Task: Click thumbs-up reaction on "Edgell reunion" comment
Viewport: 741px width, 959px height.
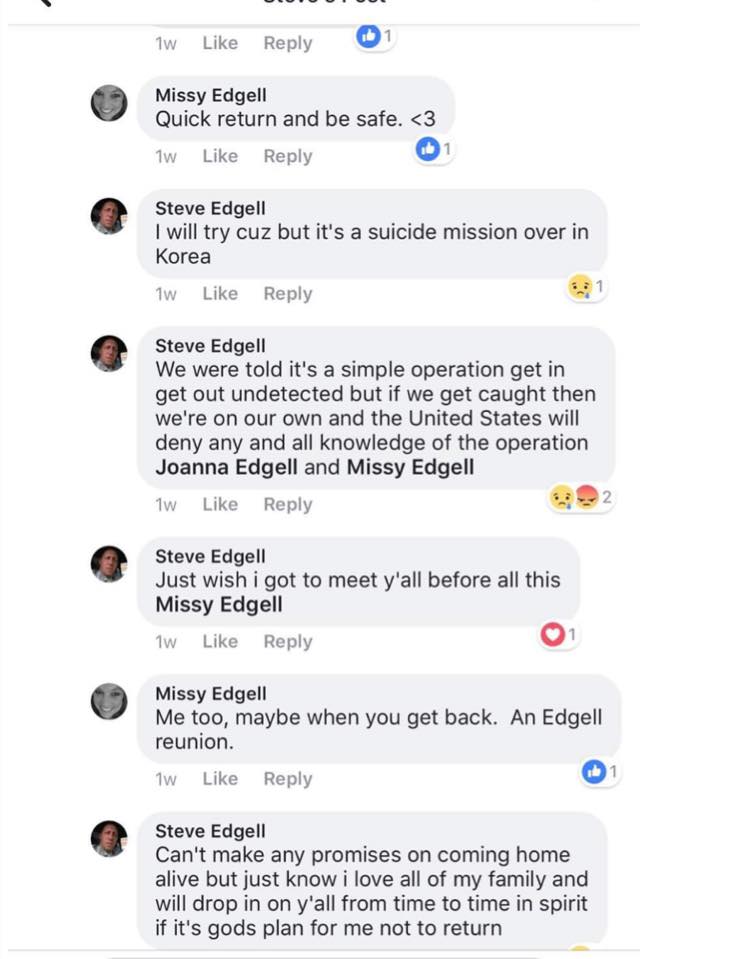Action: coord(594,771)
